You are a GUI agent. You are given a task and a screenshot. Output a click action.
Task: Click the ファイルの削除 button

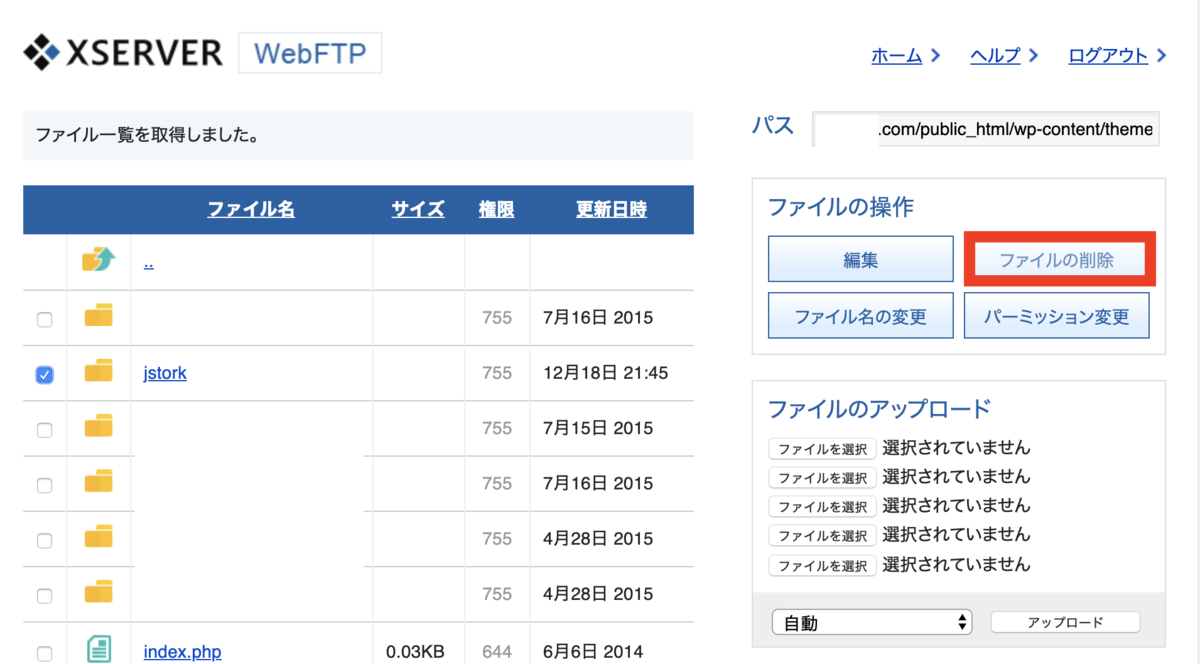point(1057,260)
